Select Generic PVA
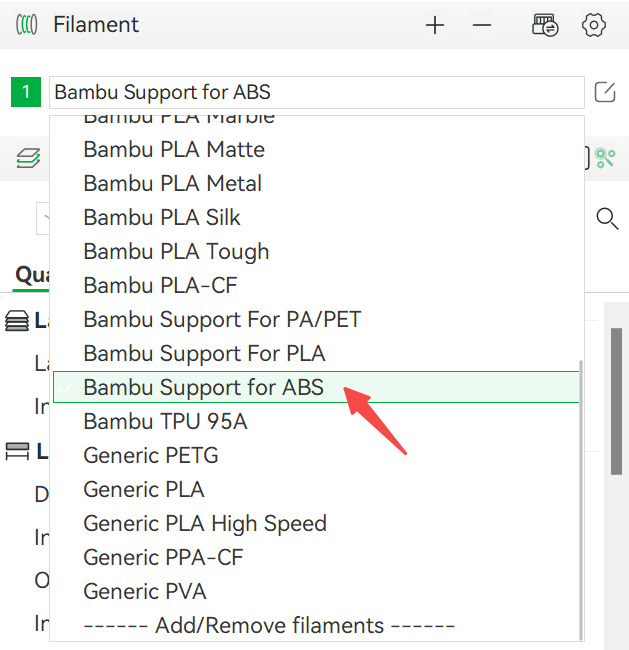This screenshot has width=629, height=650. [x=316, y=592]
